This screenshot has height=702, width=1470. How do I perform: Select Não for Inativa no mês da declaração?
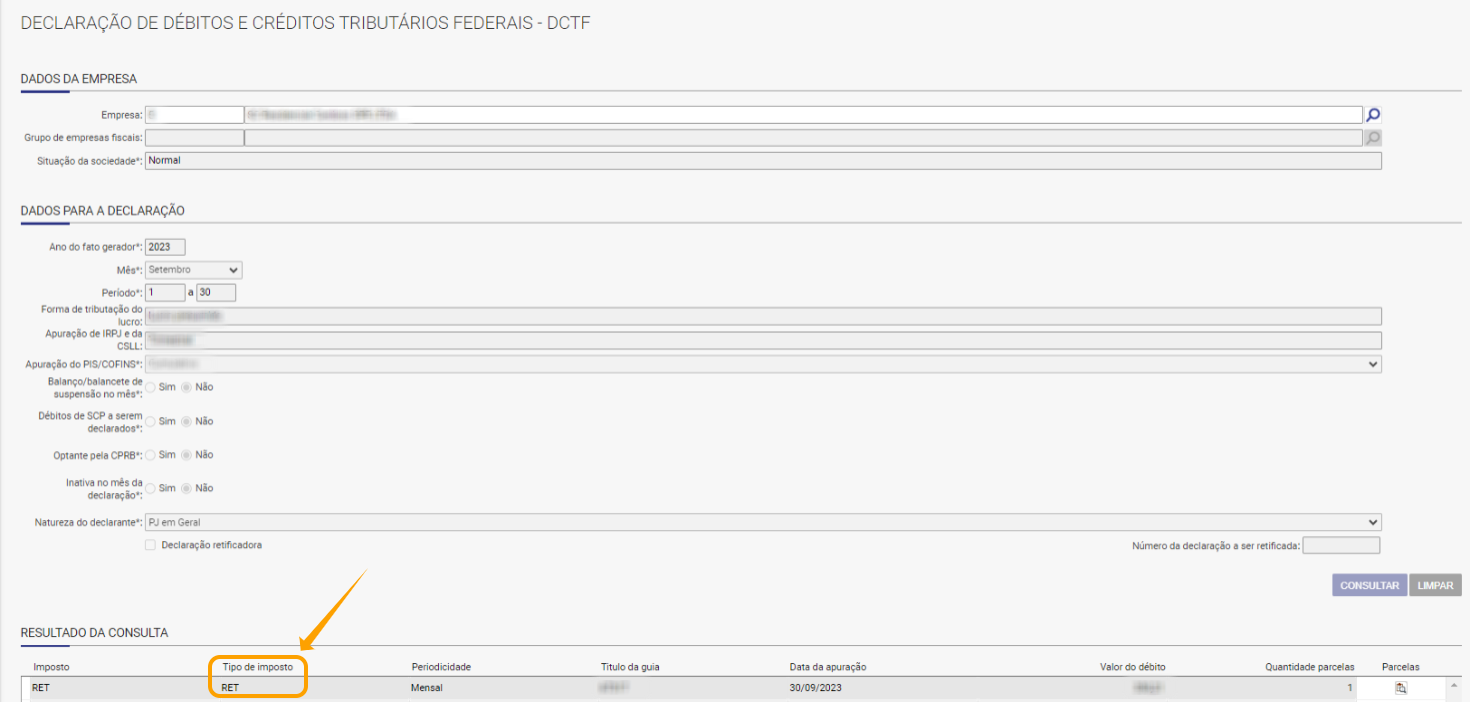186,488
